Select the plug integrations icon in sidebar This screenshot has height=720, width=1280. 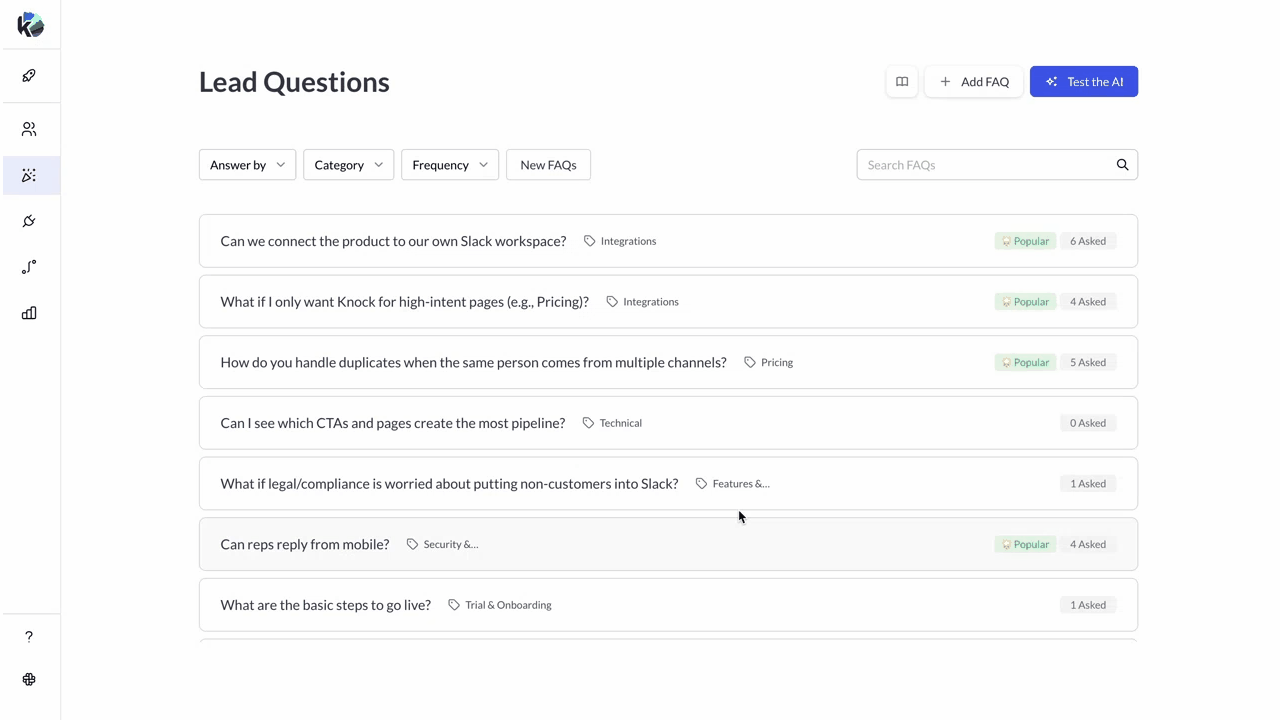point(29,221)
